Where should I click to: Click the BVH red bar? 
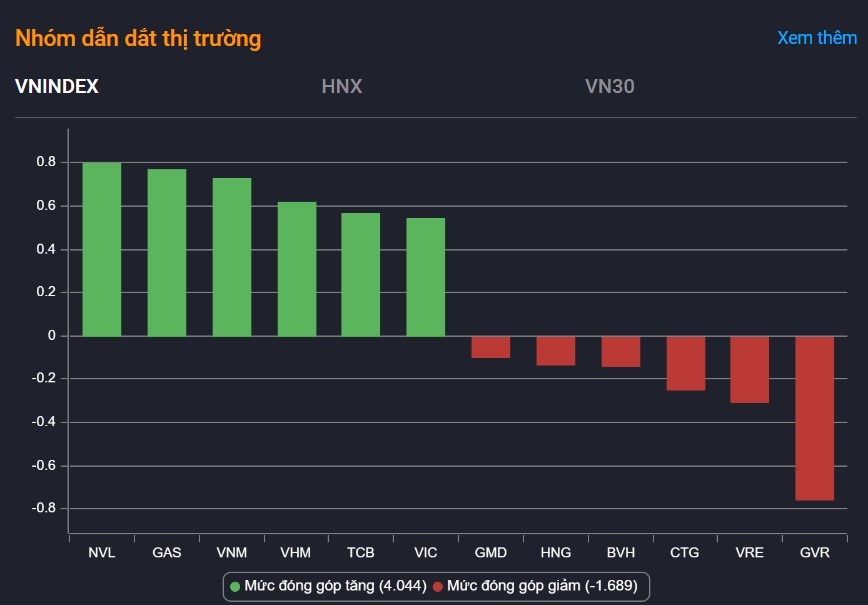[620, 352]
